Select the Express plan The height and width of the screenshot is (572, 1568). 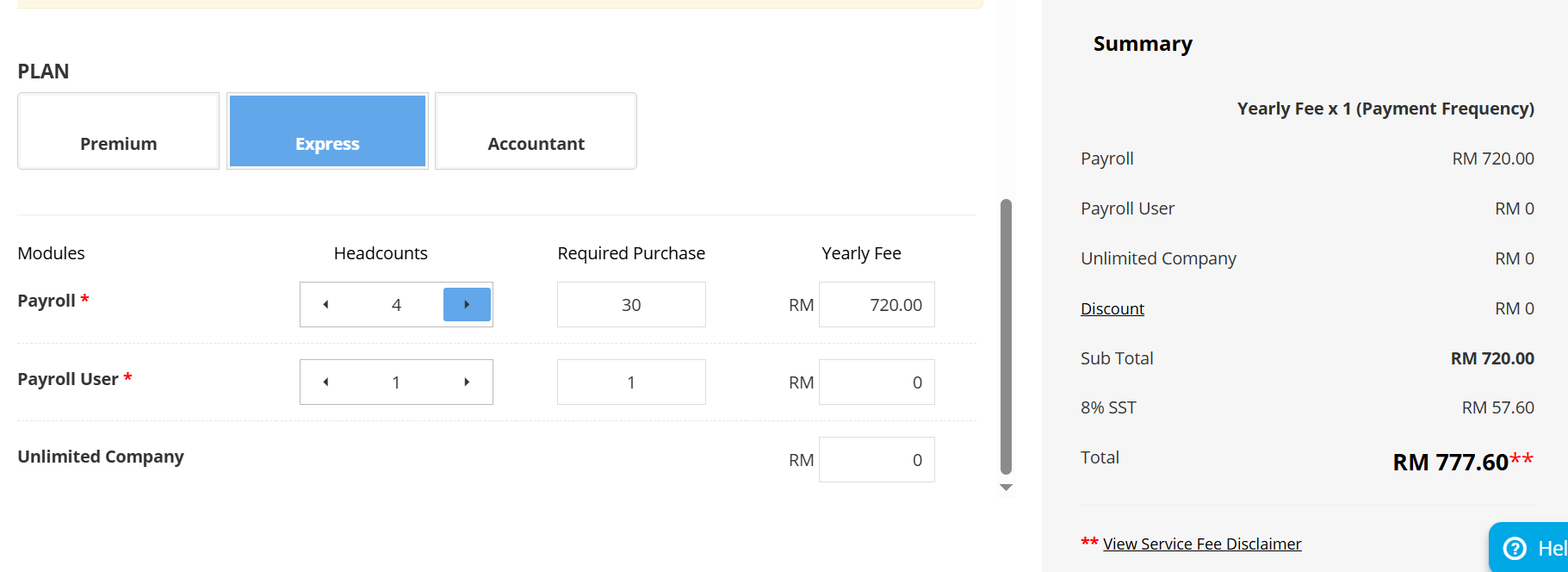[327, 132]
